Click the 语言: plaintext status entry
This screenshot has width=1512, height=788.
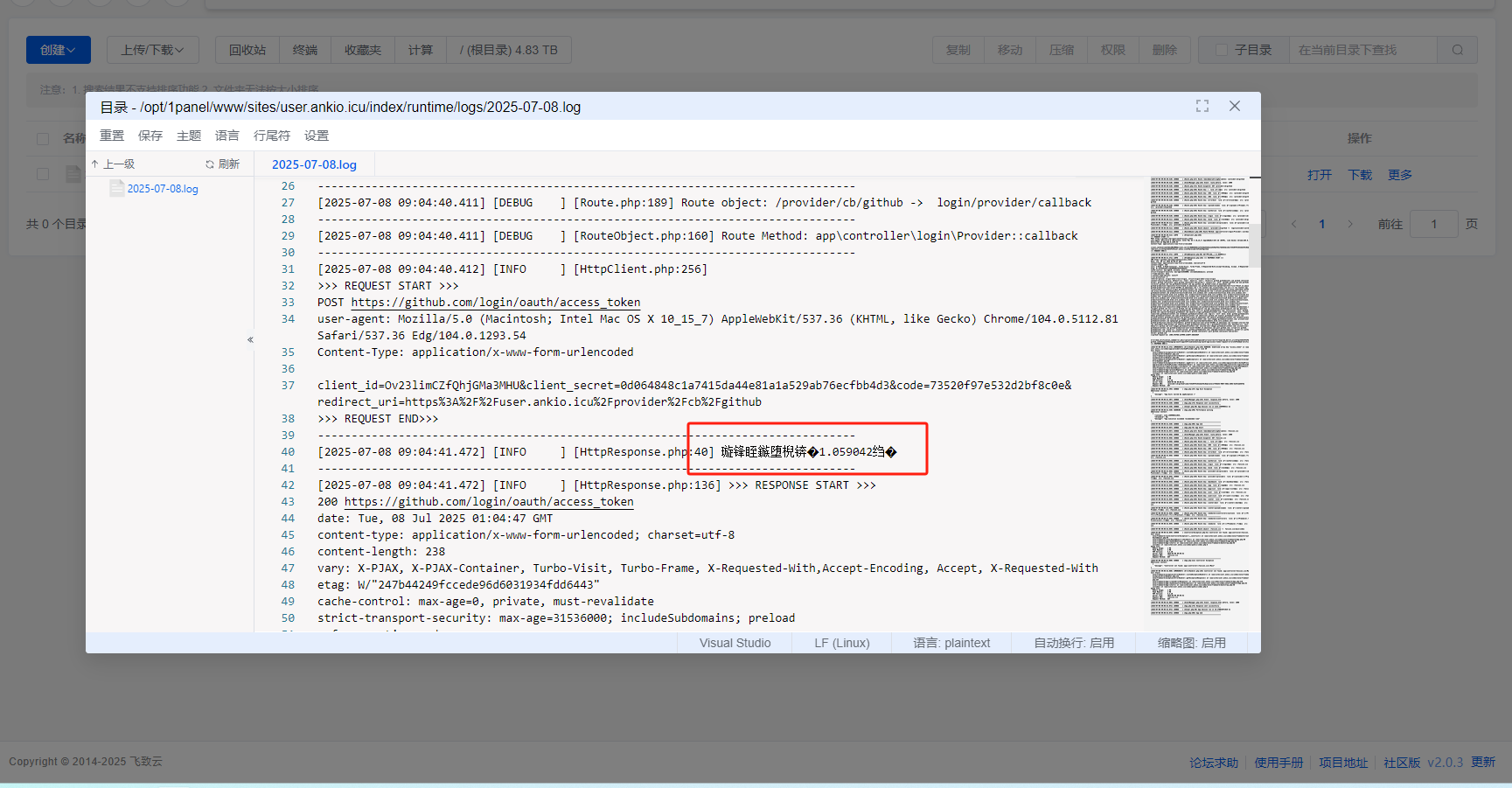click(x=951, y=643)
